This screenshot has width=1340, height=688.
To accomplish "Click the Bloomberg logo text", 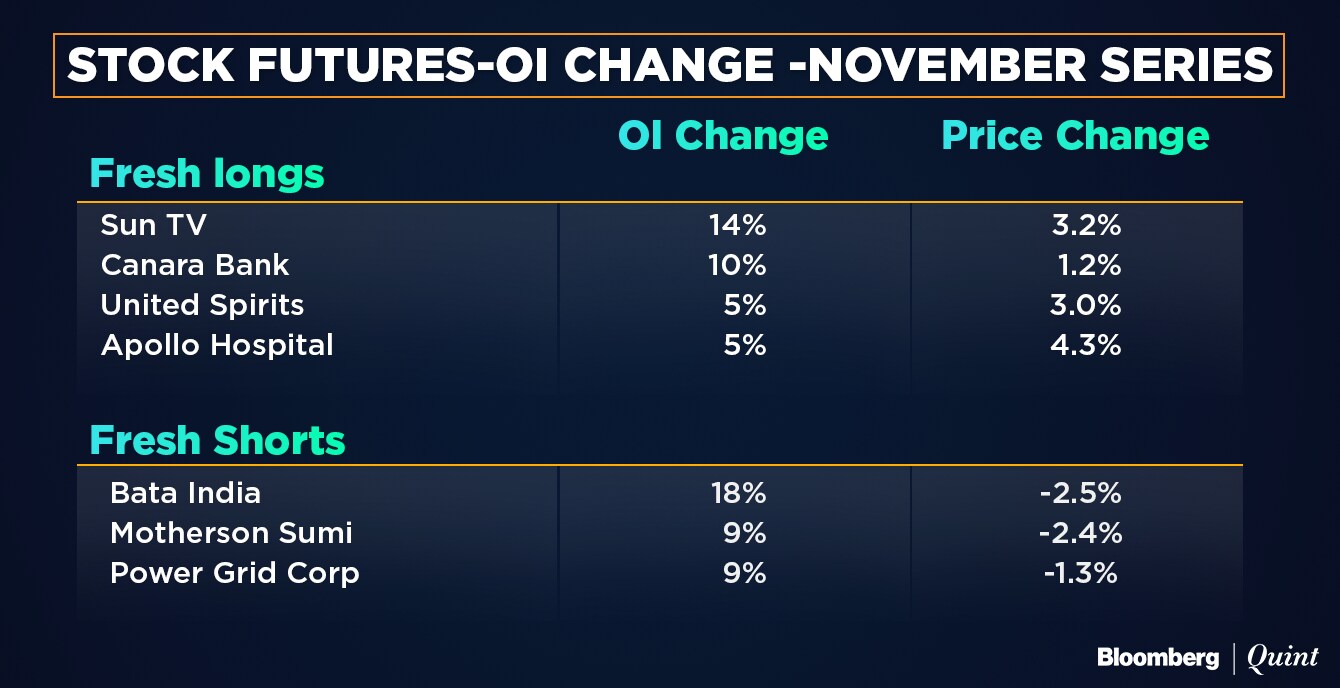I will click(1158, 658).
